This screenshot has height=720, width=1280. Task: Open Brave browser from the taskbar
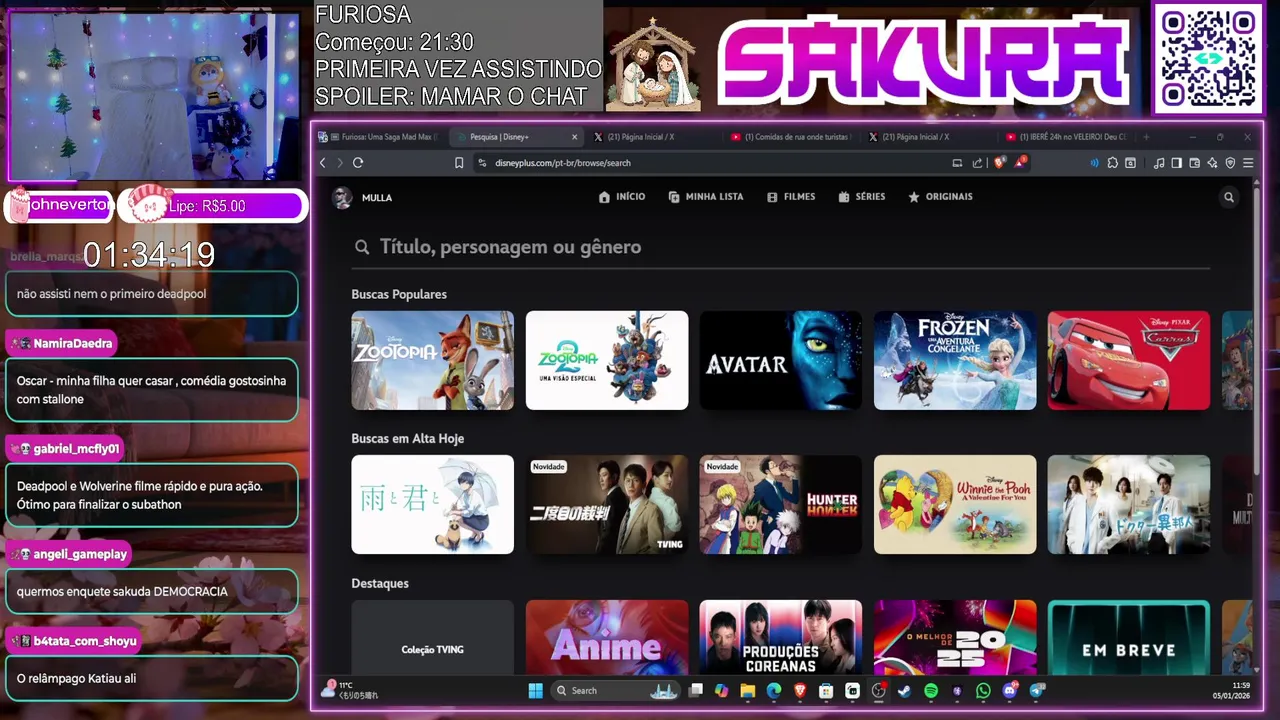coord(799,690)
